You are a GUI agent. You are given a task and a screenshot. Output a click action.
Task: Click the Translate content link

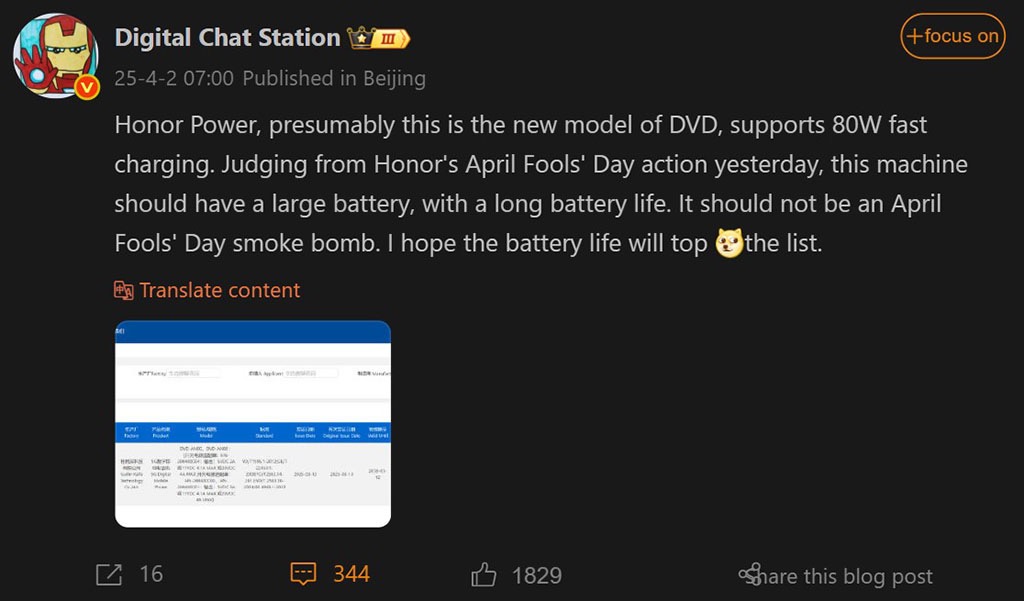coord(219,290)
